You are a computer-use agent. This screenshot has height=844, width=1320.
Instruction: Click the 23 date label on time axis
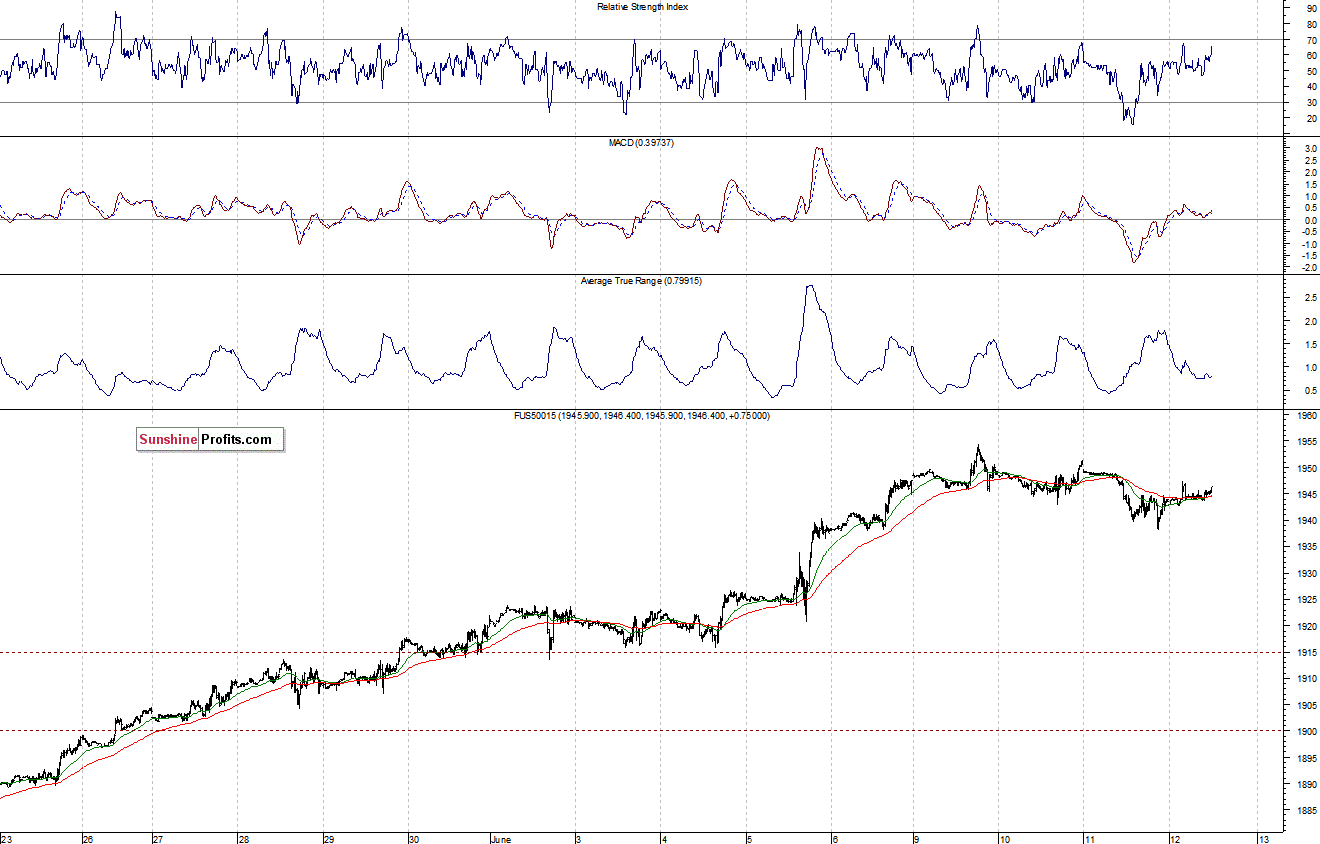(x=7, y=838)
